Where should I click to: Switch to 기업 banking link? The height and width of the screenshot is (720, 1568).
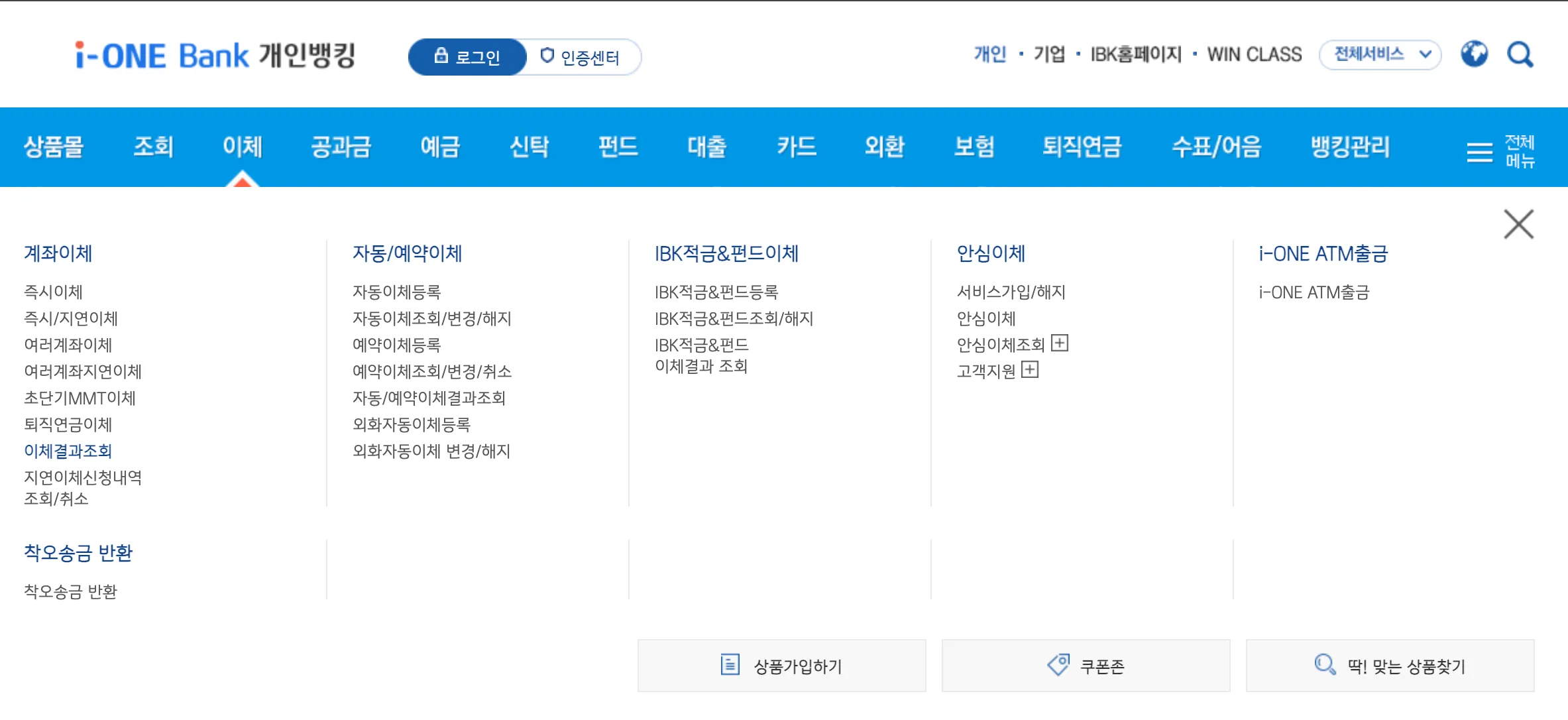click(1049, 54)
